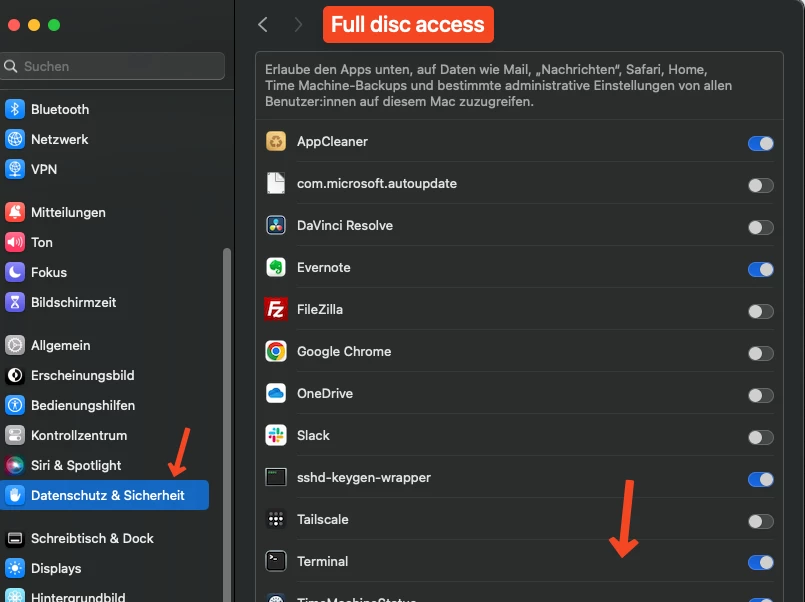Click the Slack name text
The height and width of the screenshot is (602, 805).
pyautogui.click(x=313, y=435)
